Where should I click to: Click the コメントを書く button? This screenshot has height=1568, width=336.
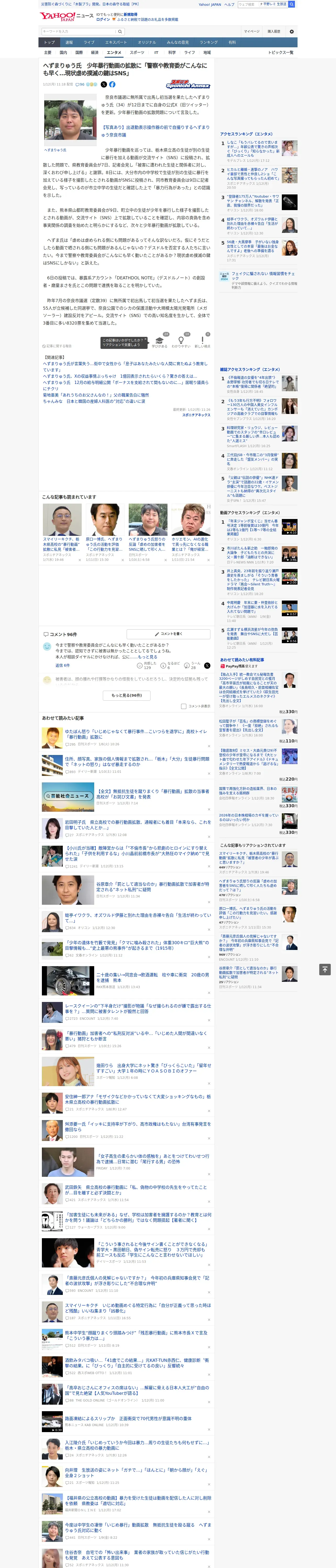coord(169,634)
